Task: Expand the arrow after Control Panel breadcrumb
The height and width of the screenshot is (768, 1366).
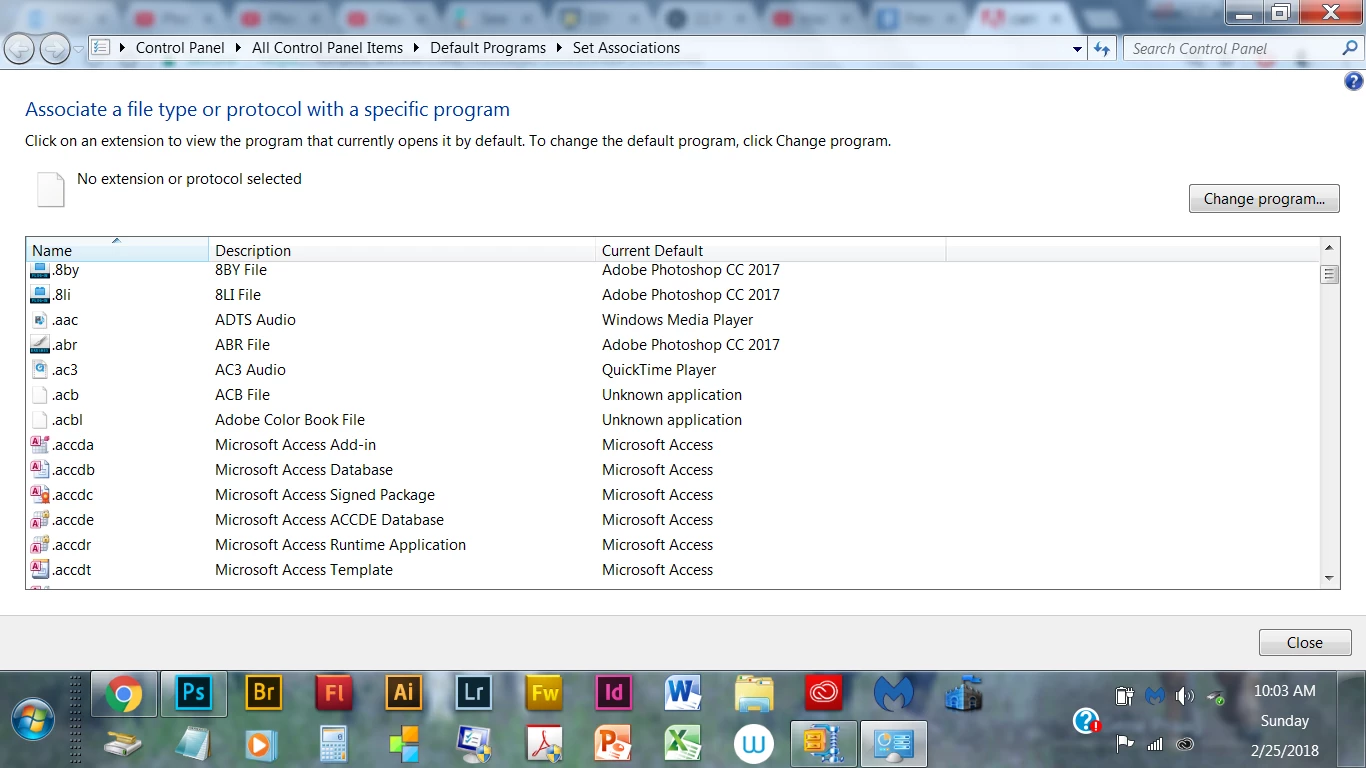Action: tap(239, 48)
